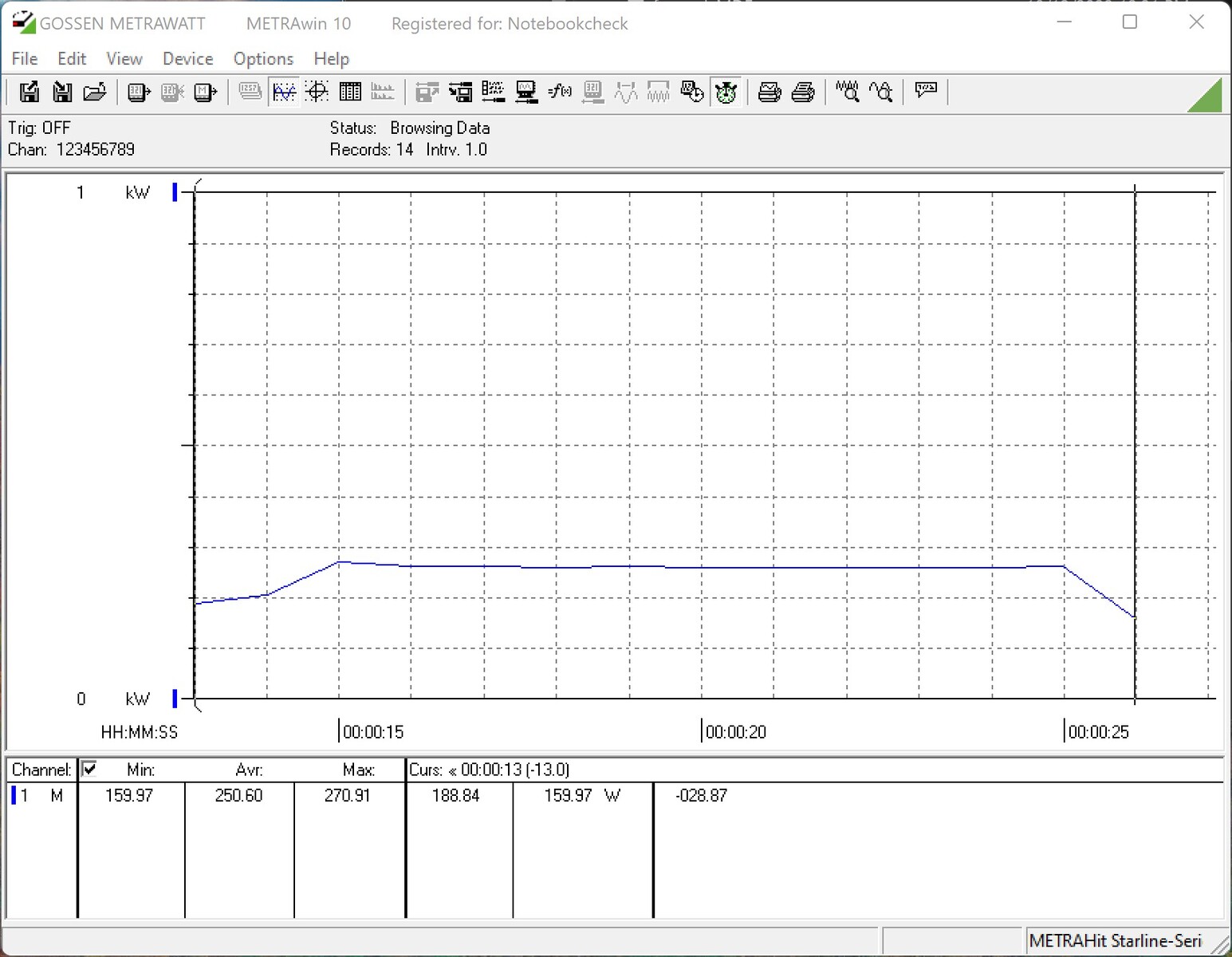The image size is (1232, 957).
Task: Open the data table view icon
Action: [350, 93]
